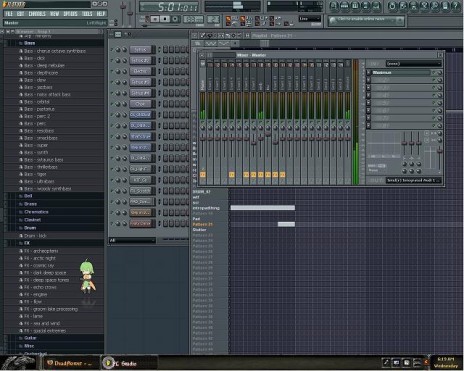Open mixer output 'Send(s) Integrated Audi' dropdown
The width and height of the screenshot is (464, 371).
pos(414,180)
